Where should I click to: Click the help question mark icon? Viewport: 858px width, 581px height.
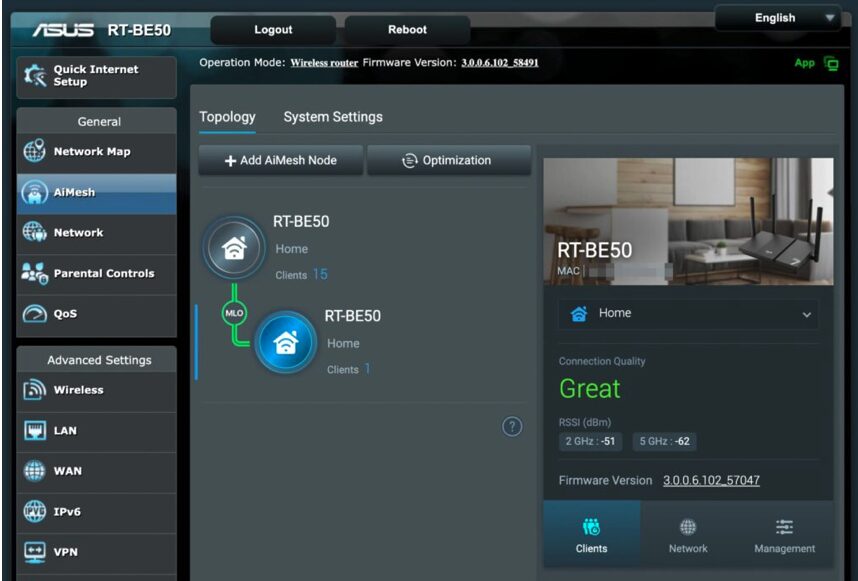tap(512, 427)
